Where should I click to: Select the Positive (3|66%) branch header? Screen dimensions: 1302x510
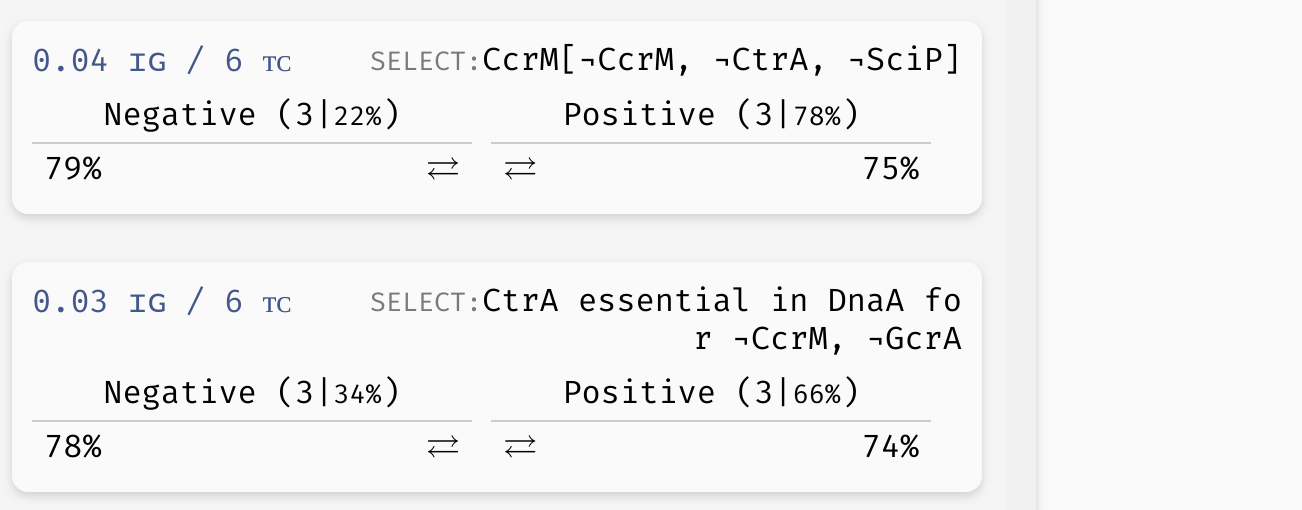coord(711,393)
